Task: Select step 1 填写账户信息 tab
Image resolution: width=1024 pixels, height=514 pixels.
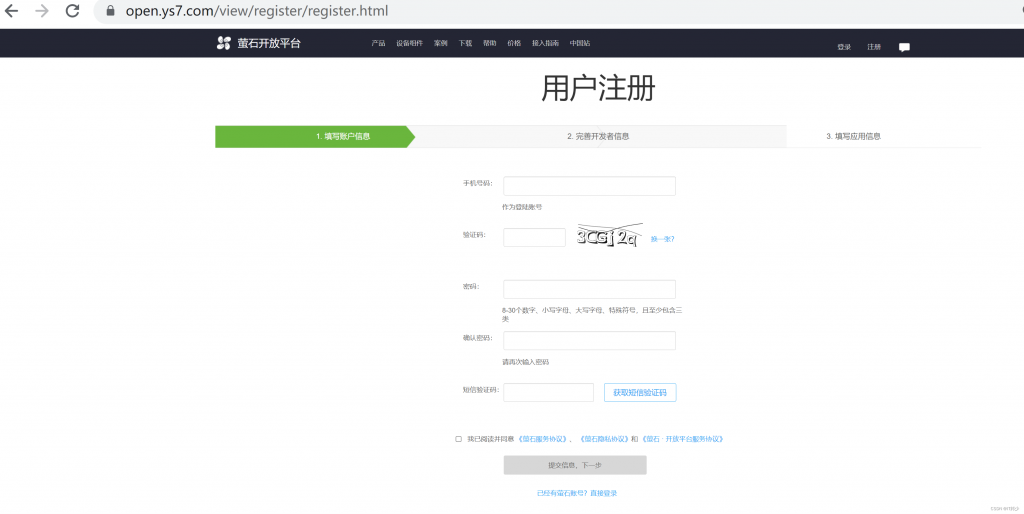Action: pos(315,137)
